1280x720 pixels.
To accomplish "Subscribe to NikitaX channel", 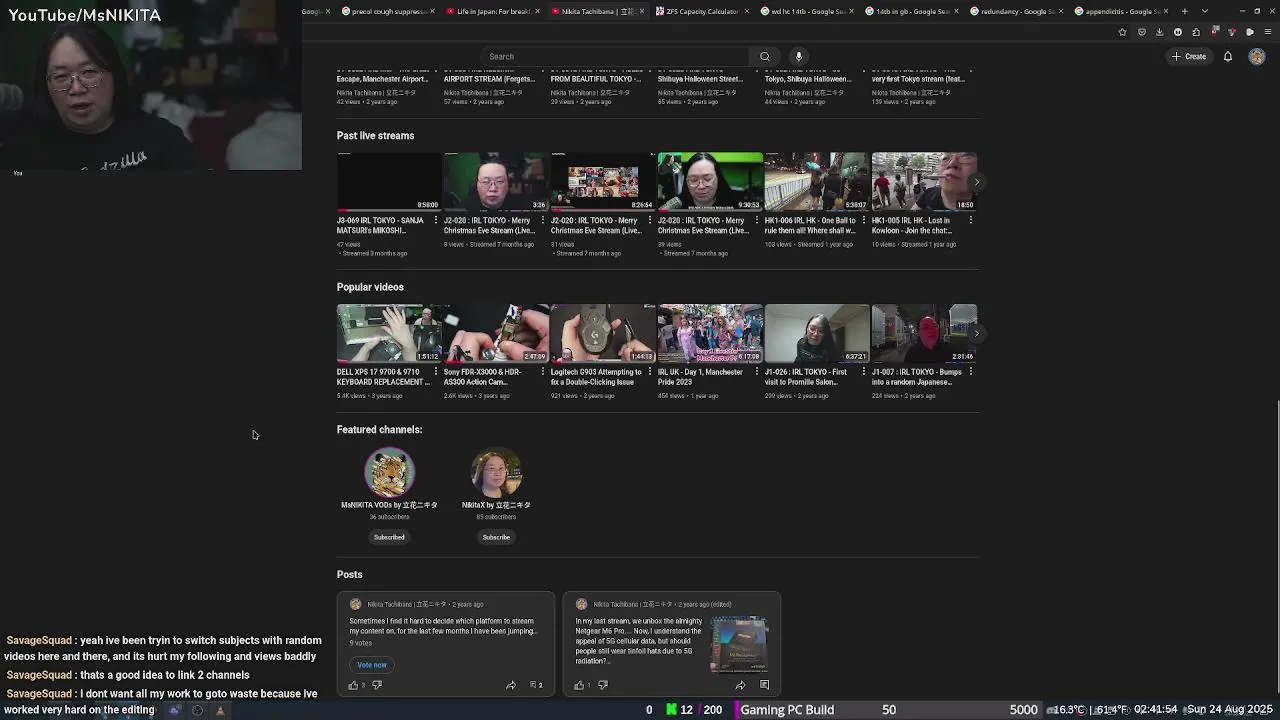I will click(496, 537).
